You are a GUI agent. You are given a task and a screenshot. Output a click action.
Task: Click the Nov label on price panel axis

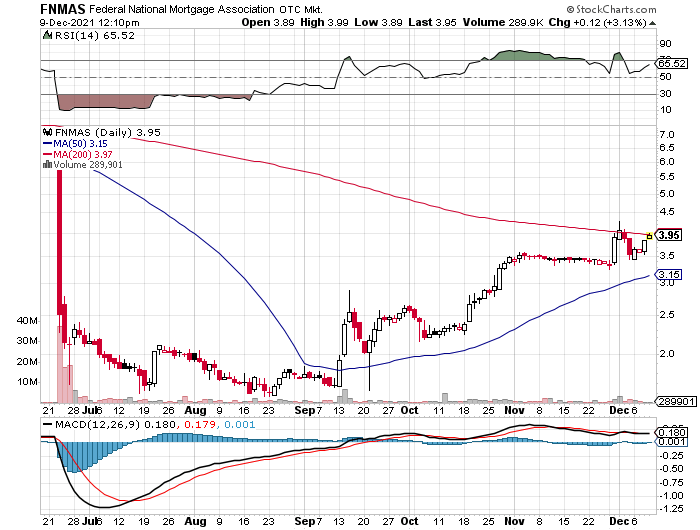tap(514, 410)
